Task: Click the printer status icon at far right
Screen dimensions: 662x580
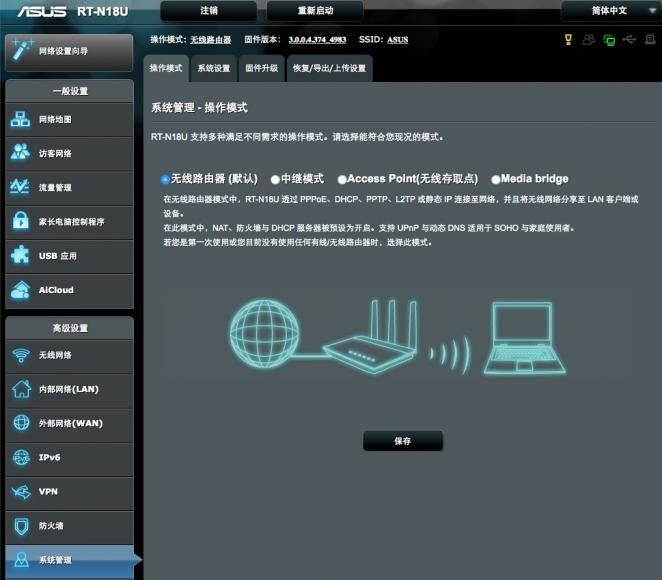Action: (650, 40)
